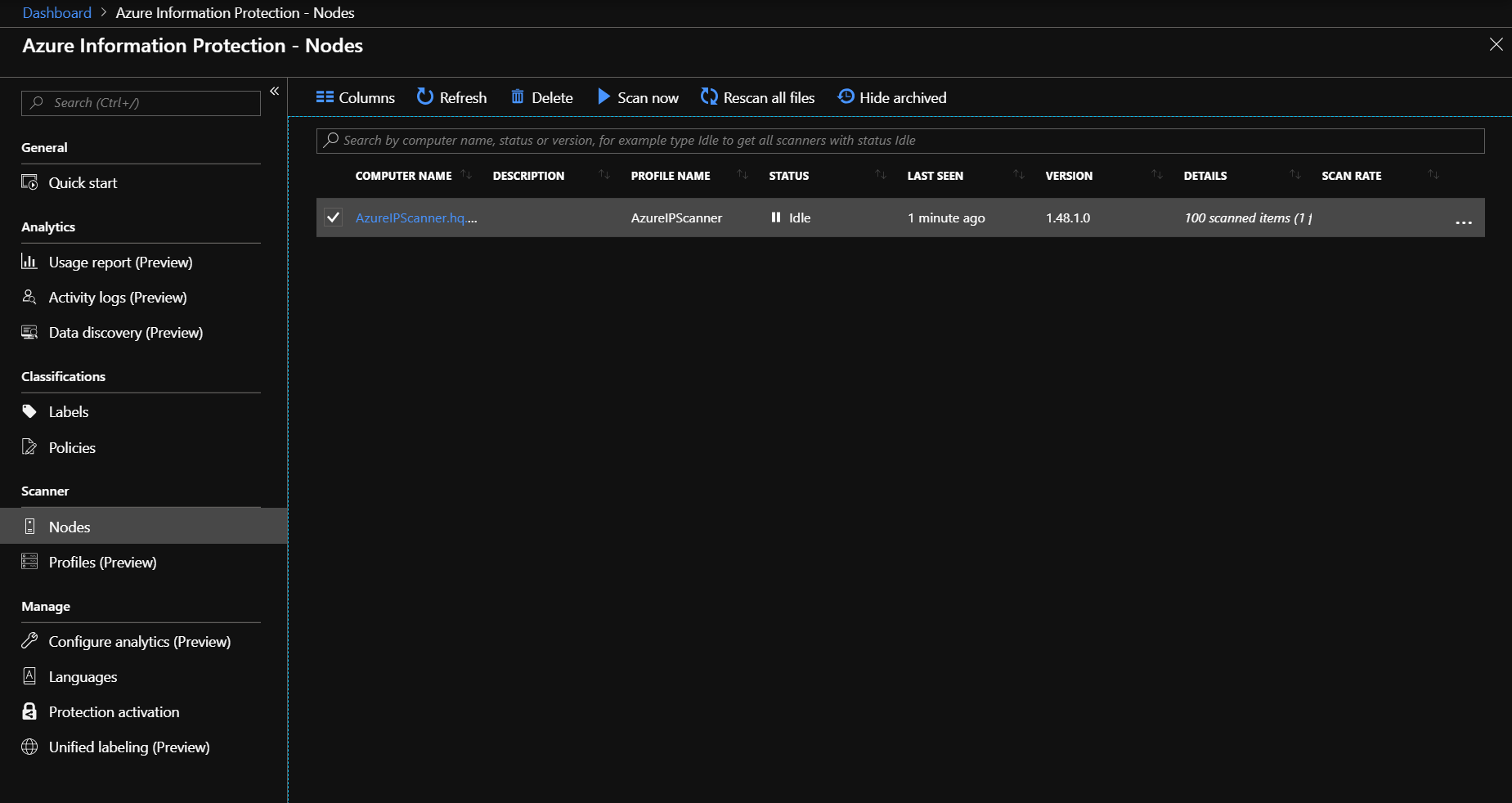Navigate to Dashboard breadcrumb link
The width and height of the screenshot is (1512, 803).
(x=57, y=13)
